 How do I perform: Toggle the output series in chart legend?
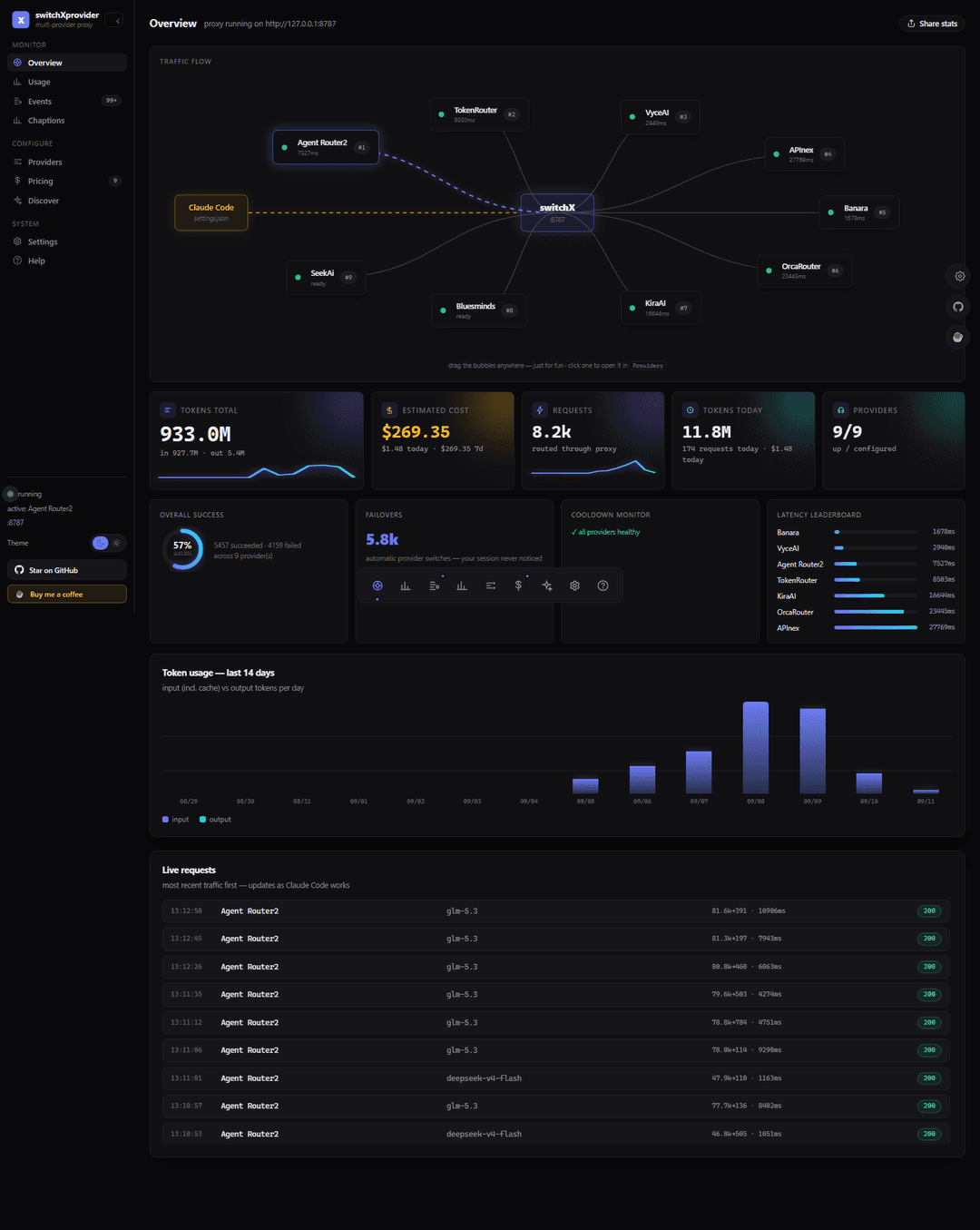215,820
